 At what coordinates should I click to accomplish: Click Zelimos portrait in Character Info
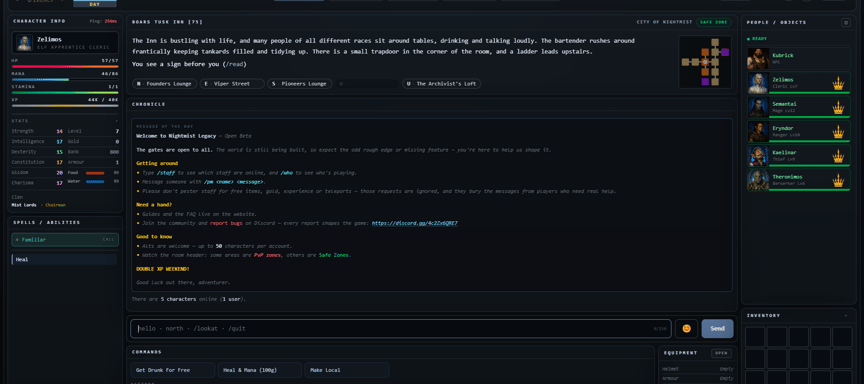coord(24,42)
